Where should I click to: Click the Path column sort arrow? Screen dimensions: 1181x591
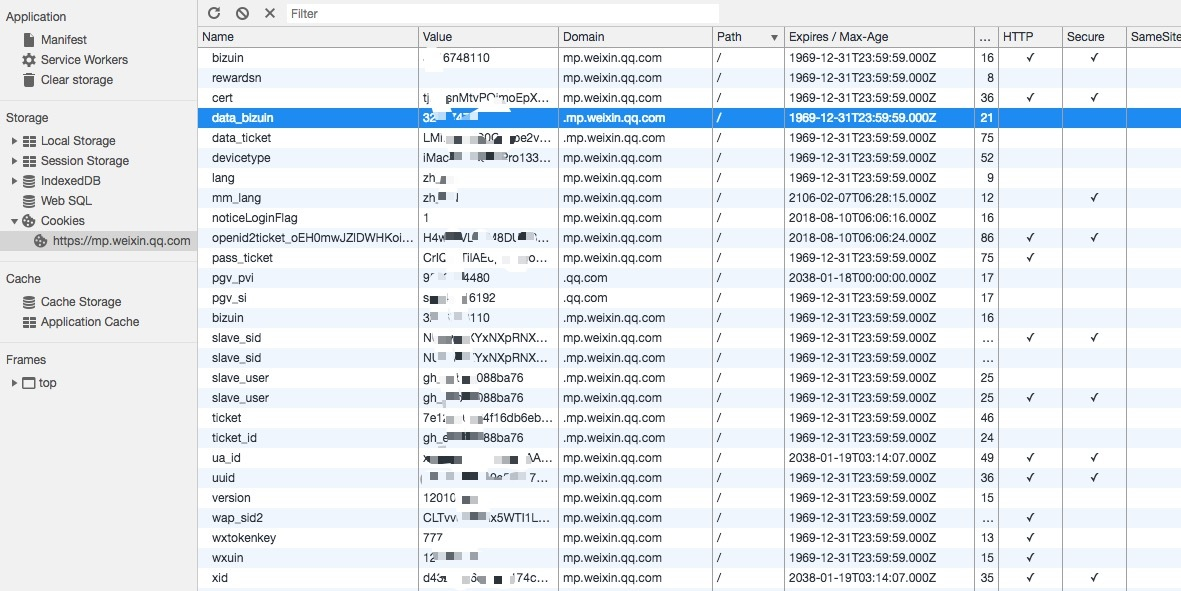point(774,38)
